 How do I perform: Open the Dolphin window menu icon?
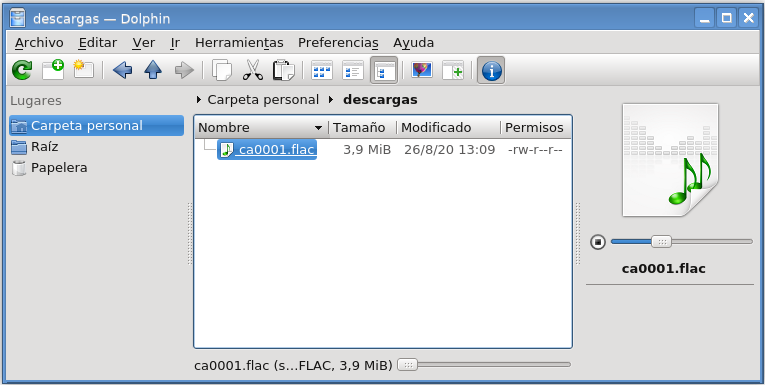[x=18, y=19]
